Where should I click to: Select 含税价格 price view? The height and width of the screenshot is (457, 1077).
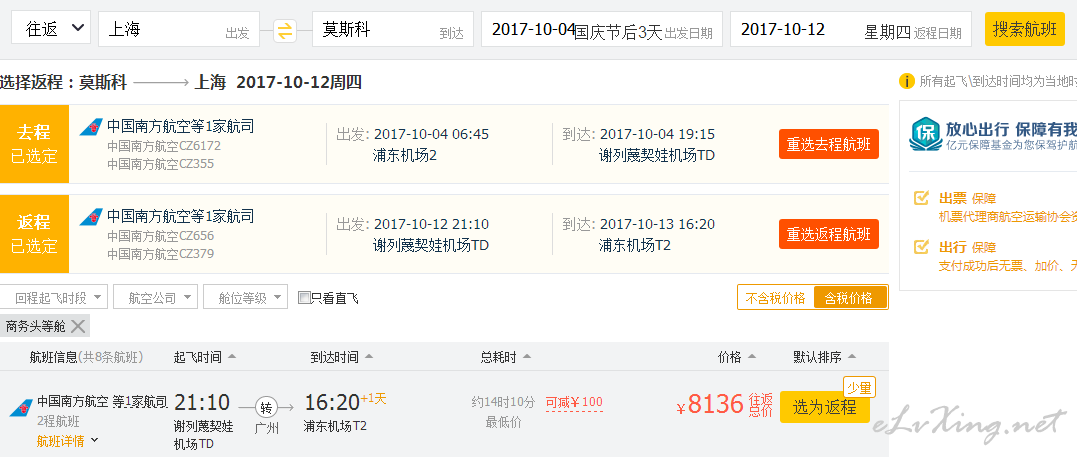850,298
